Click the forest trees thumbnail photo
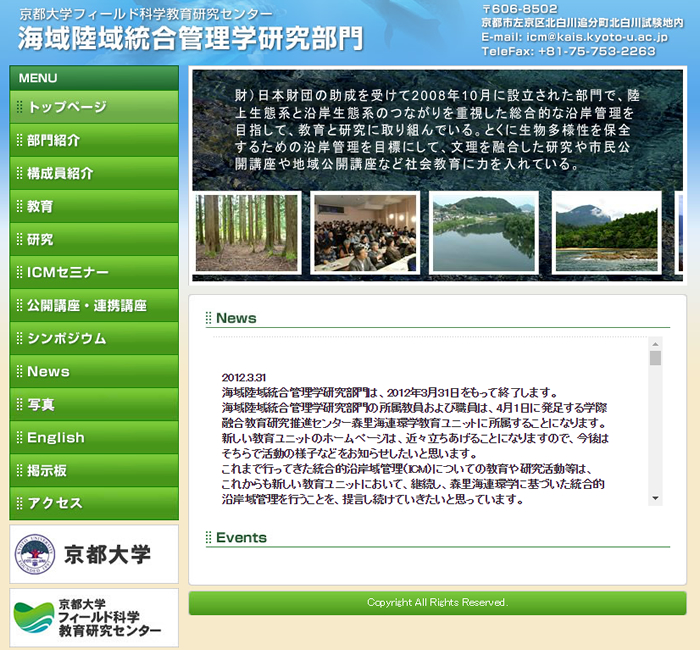Screen dimensions: 700x650 (246, 233)
